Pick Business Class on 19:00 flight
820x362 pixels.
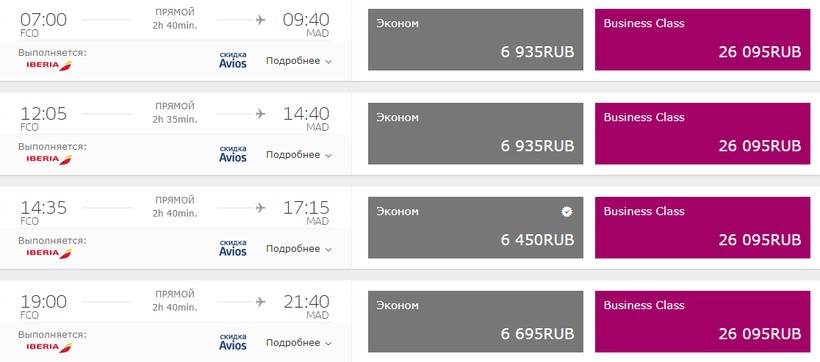[x=702, y=321]
